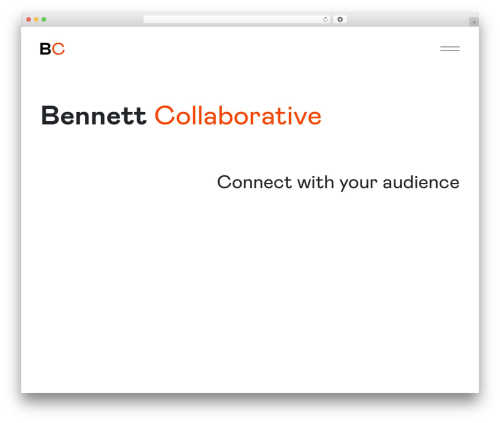Click the reload icon in the address bar
The height and width of the screenshot is (423, 500).
325,20
